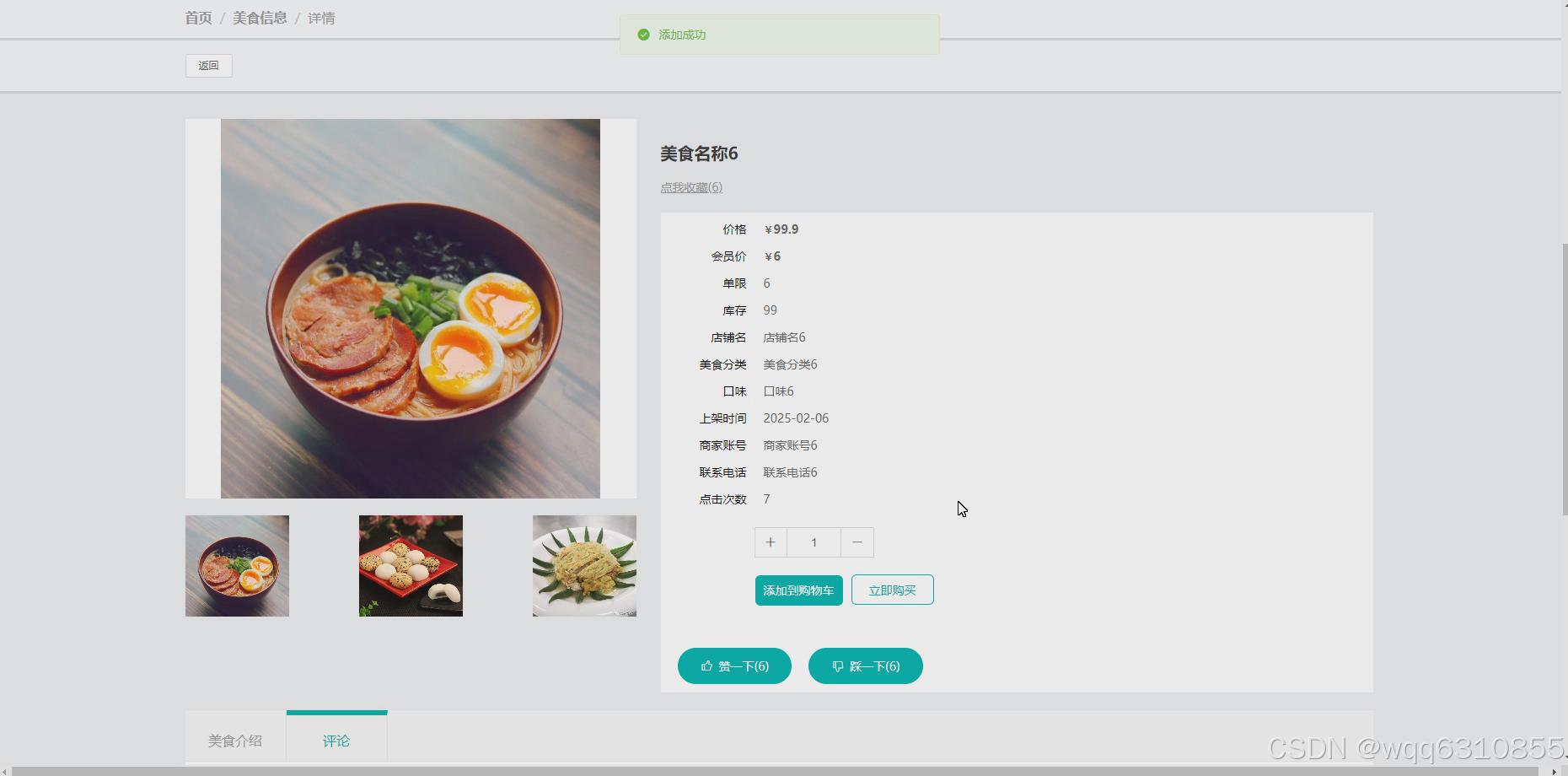Select the green dish thumbnail on the right

584,565
